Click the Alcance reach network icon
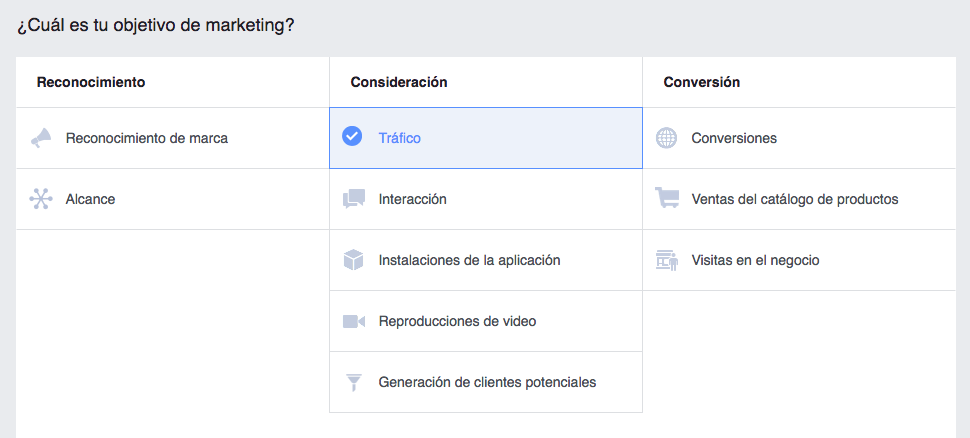 41,199
